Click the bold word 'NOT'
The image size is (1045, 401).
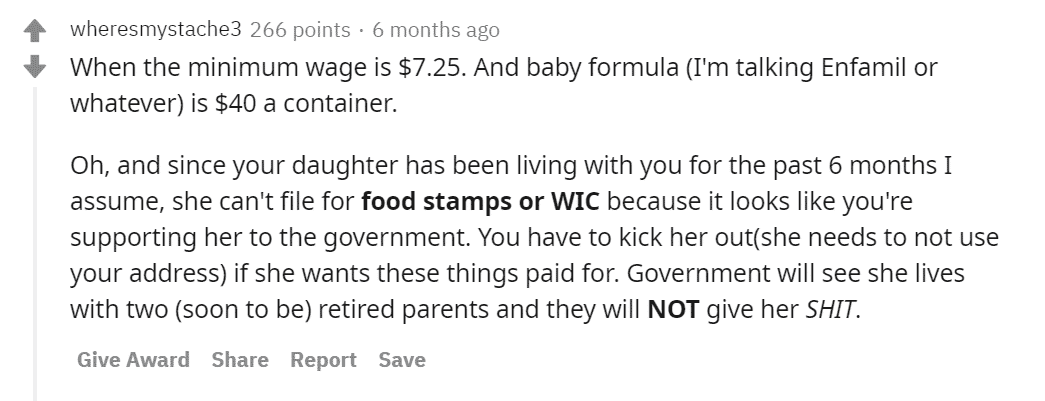pyautogui.click(x=673, y=310)
